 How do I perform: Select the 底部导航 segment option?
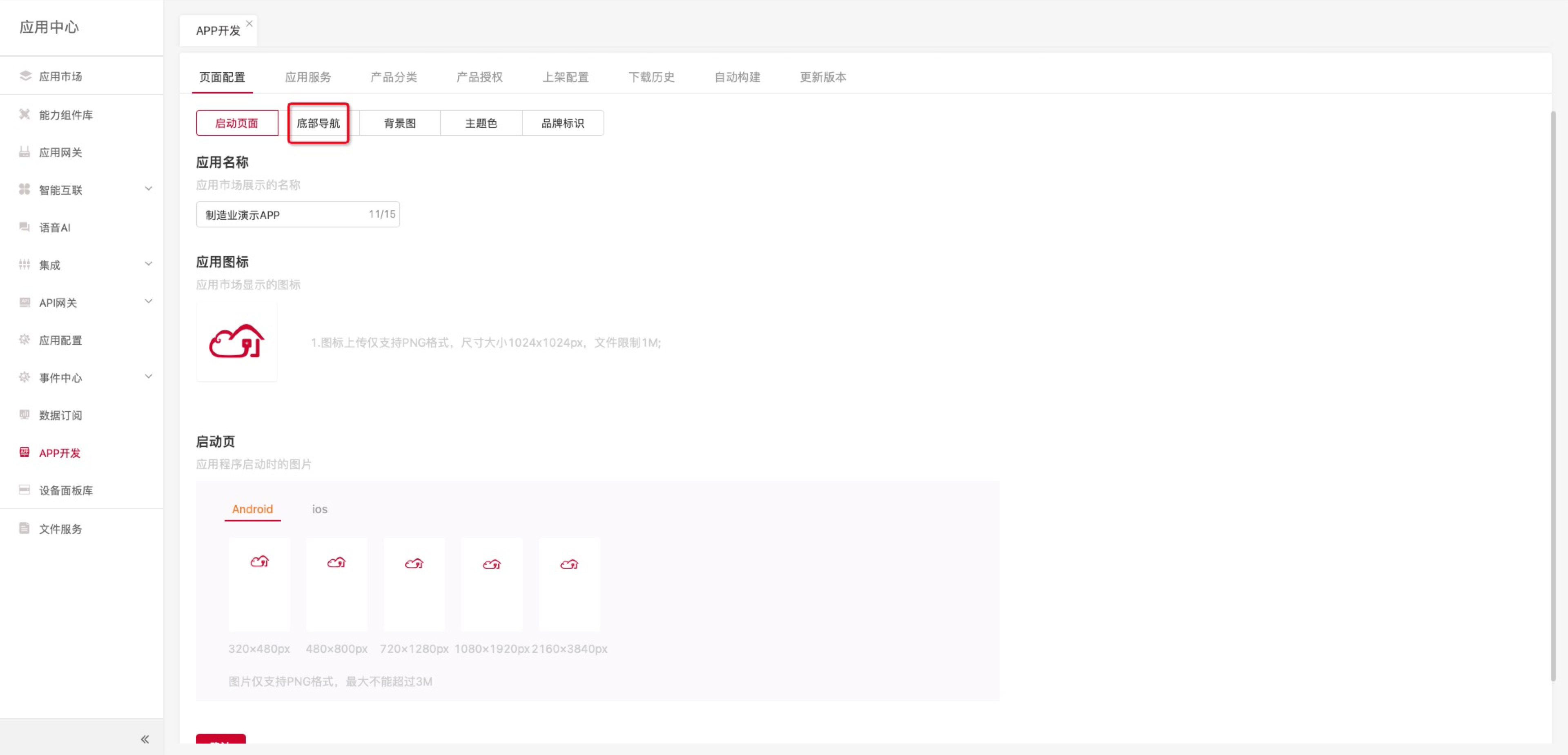pyautogui.click(x=318, y=123)
